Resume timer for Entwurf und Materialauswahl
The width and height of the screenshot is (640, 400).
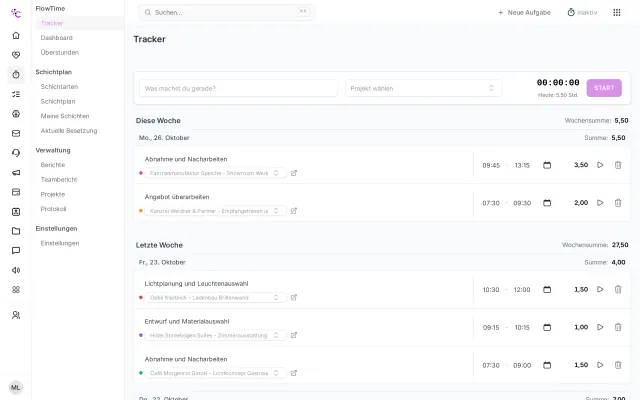point(600,327)
